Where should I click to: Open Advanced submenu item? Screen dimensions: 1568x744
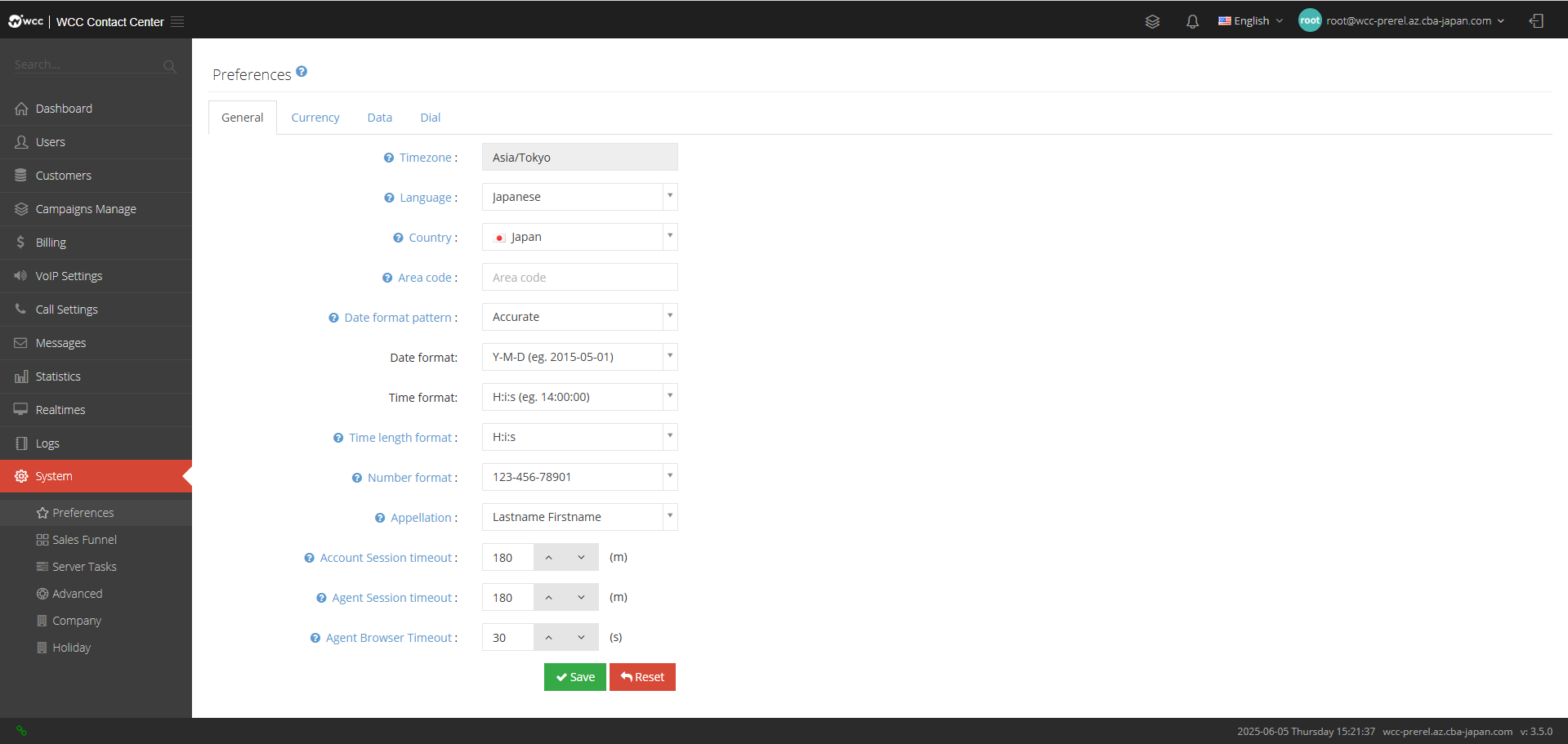click(96, 594)
